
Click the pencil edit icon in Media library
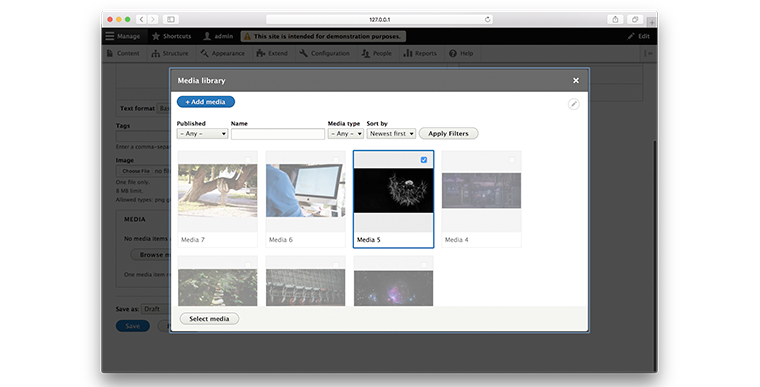pos(573,104)
